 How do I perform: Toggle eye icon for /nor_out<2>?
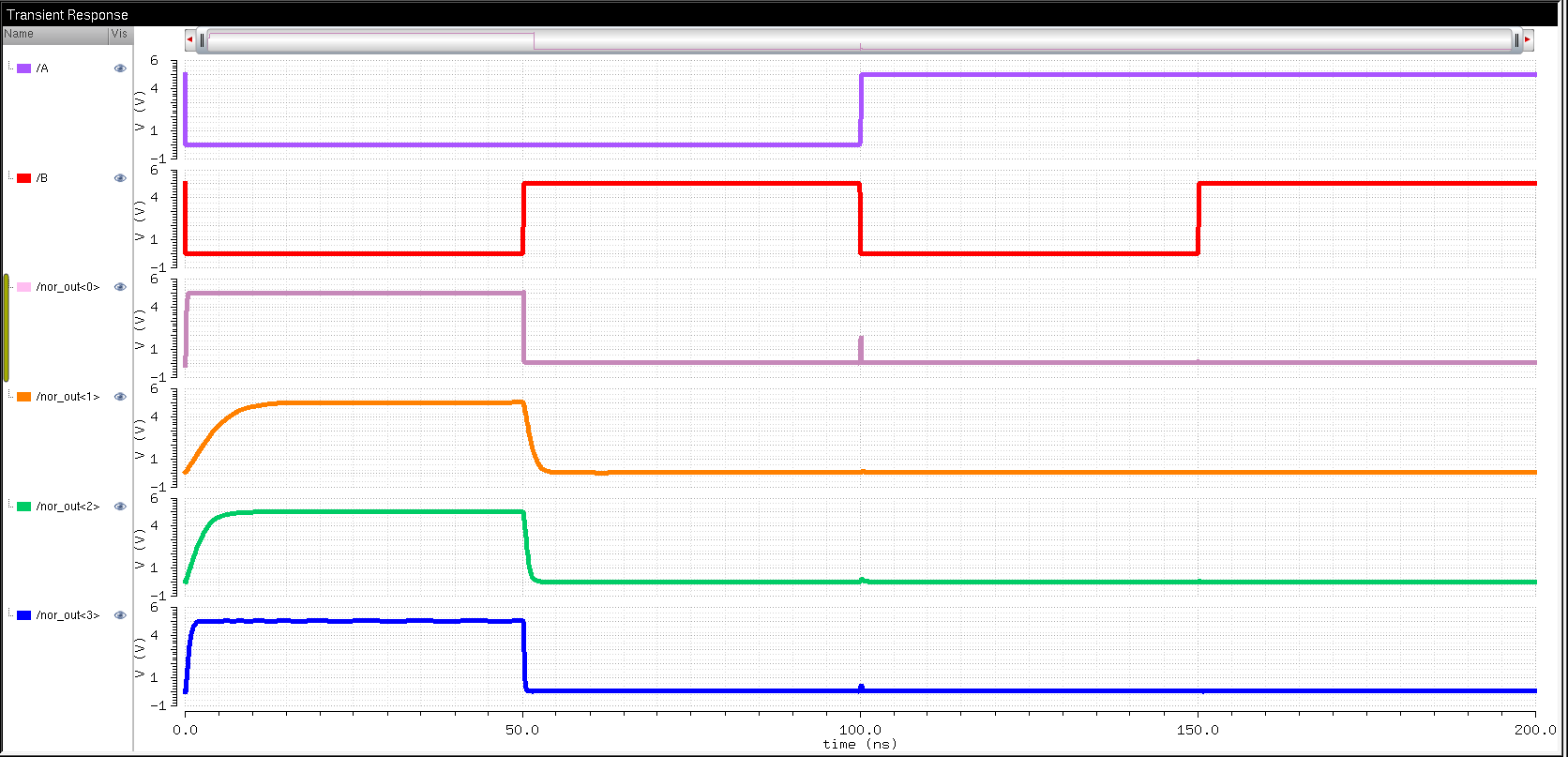coord(120,507)
